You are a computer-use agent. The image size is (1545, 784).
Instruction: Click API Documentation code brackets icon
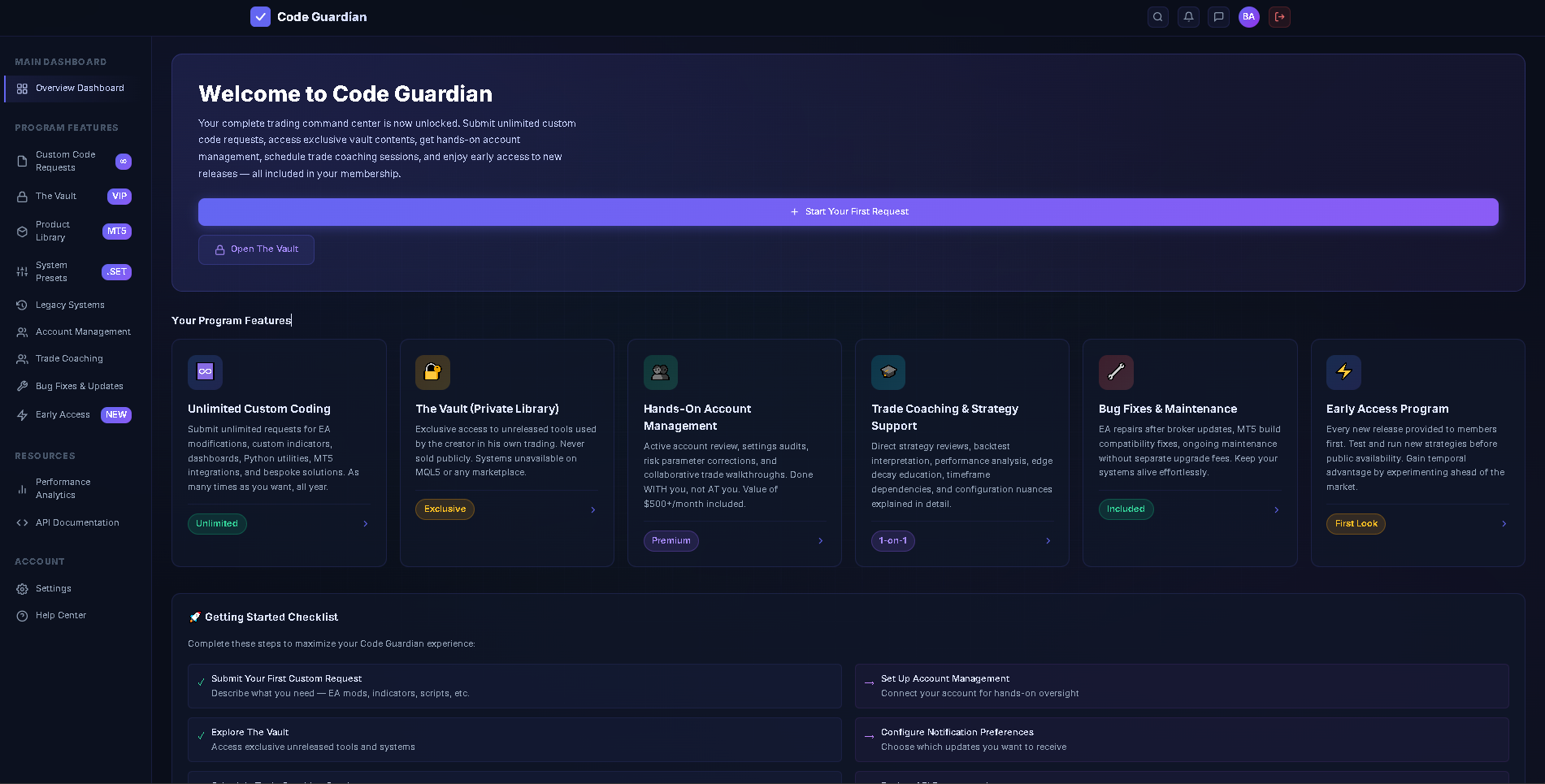pos(22,523)
